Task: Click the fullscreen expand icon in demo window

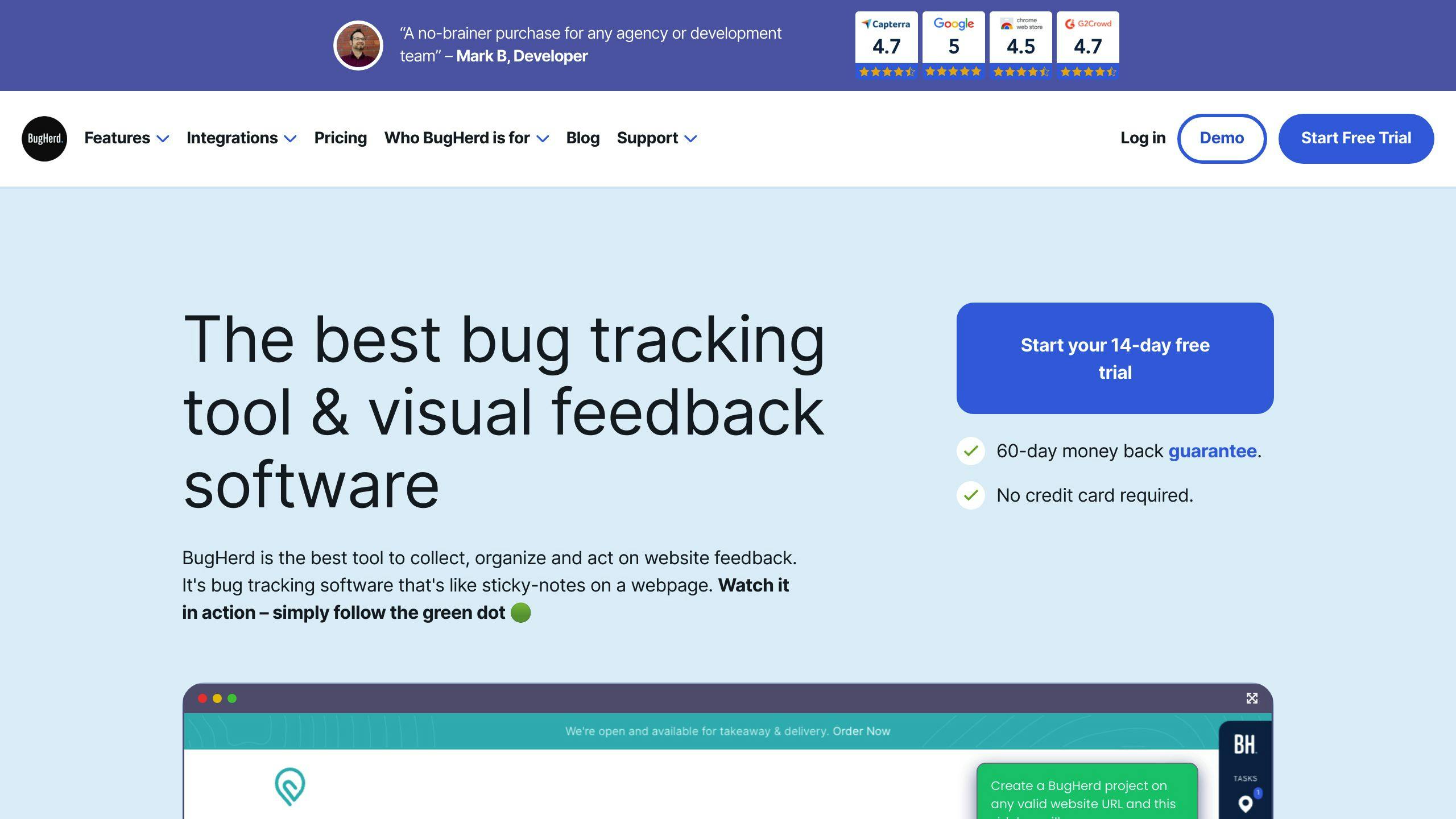Action: point(1252,697)
